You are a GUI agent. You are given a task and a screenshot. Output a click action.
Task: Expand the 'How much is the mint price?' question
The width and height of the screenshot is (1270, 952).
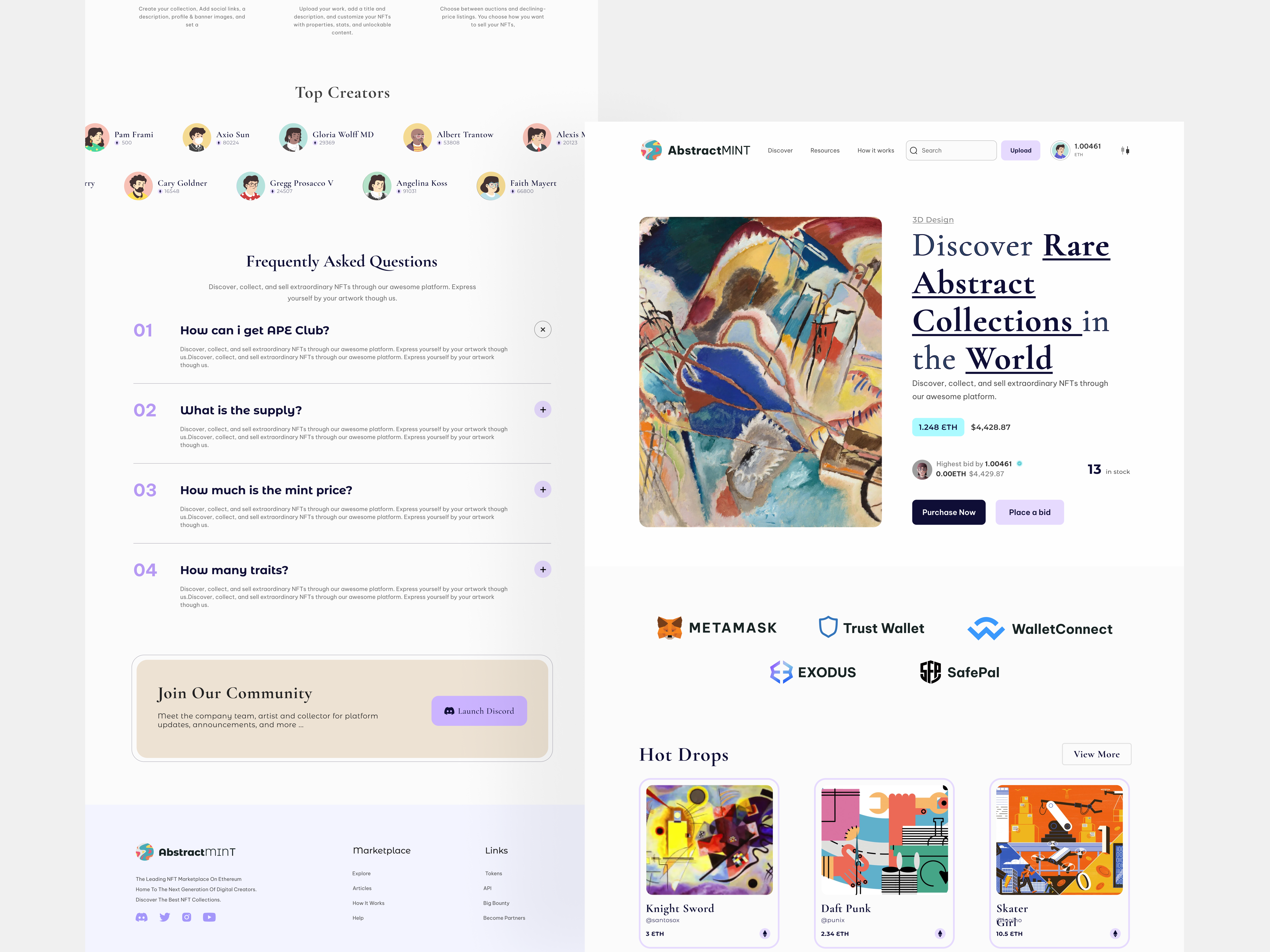tap(543, 489)
